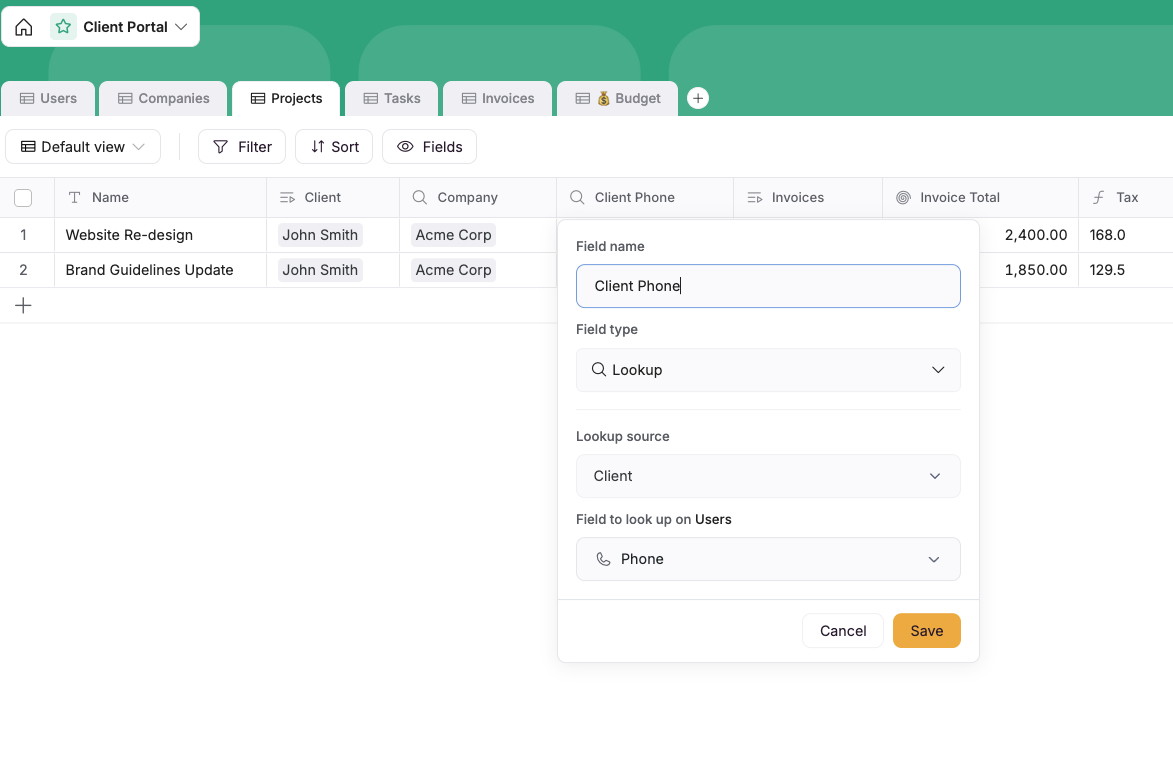Cancel the field edit

click(x=843, y=631)
